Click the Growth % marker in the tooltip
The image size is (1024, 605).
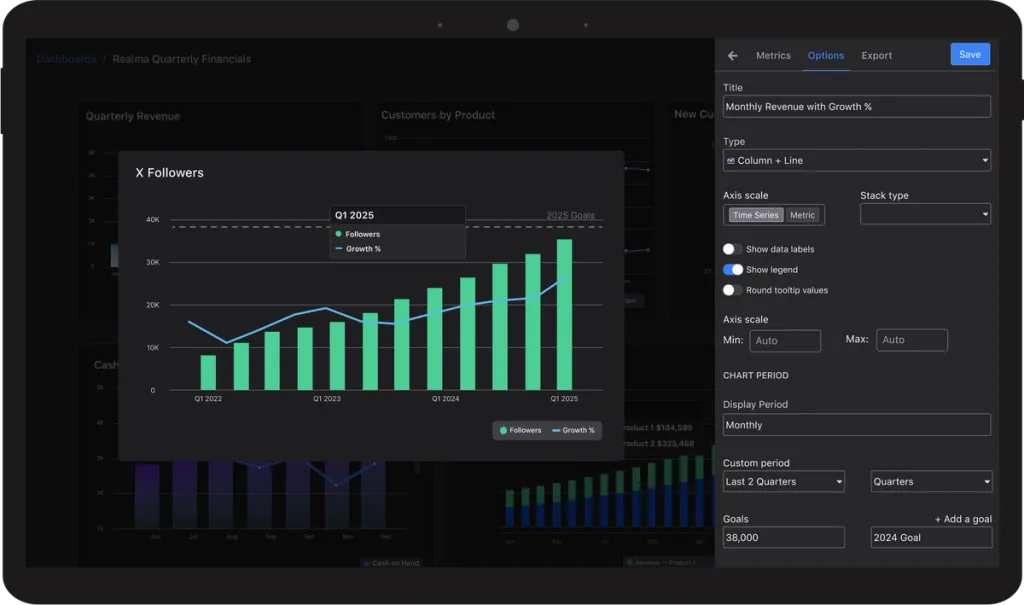pyautogui.click(x=339, y=249)
